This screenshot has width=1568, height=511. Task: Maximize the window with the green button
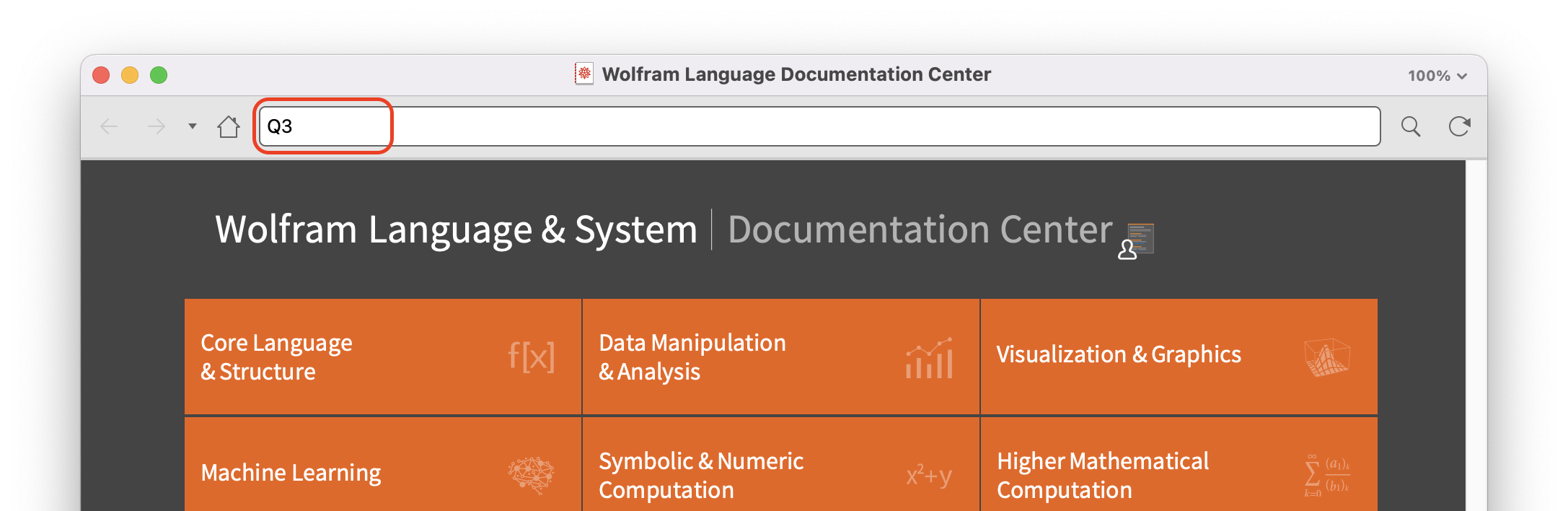tap(159, 75)
